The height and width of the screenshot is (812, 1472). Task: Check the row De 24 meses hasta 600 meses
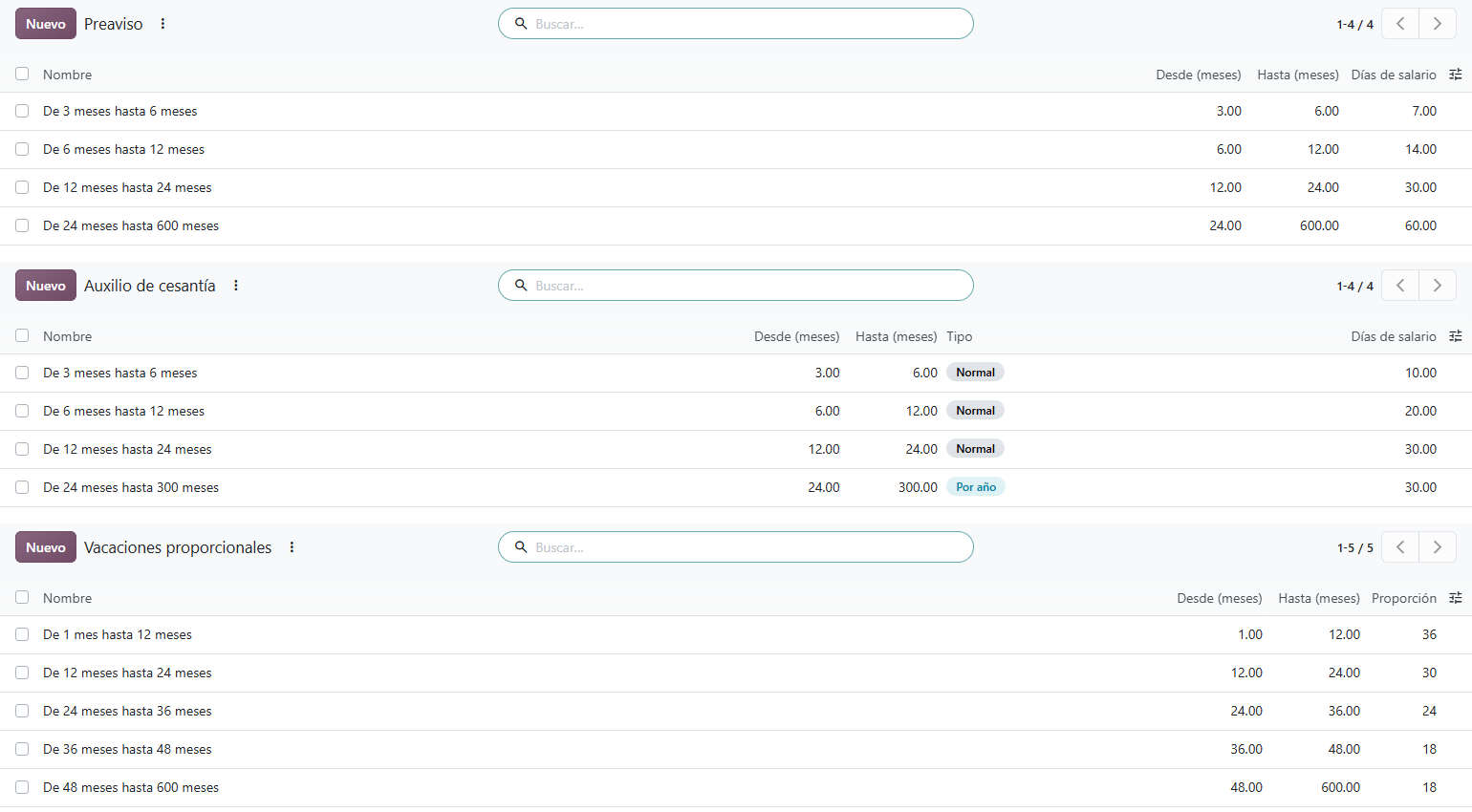click(x=22, y=225)
